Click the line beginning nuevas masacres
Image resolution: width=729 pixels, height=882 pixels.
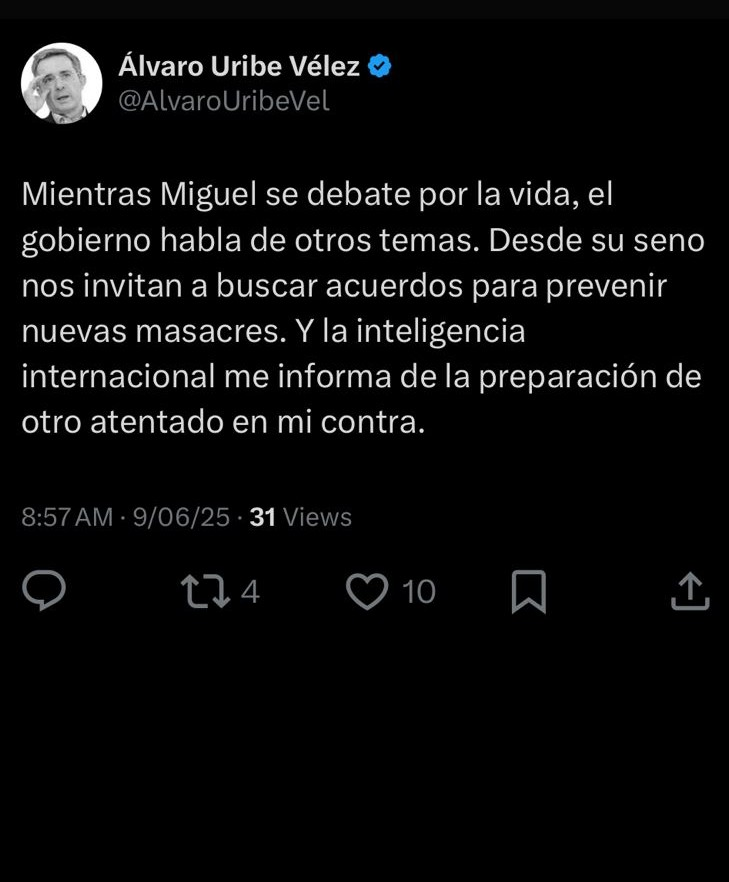(273, 331)
